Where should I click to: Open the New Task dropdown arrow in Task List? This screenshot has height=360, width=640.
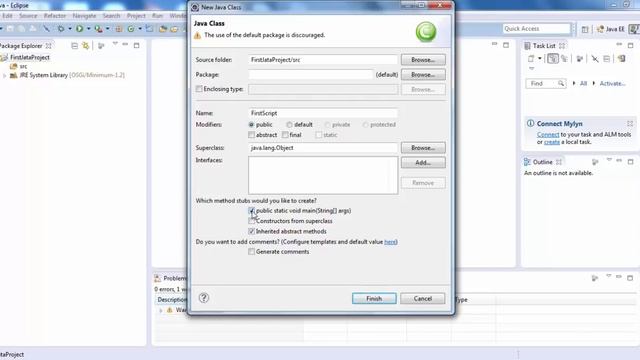[540, 59]
